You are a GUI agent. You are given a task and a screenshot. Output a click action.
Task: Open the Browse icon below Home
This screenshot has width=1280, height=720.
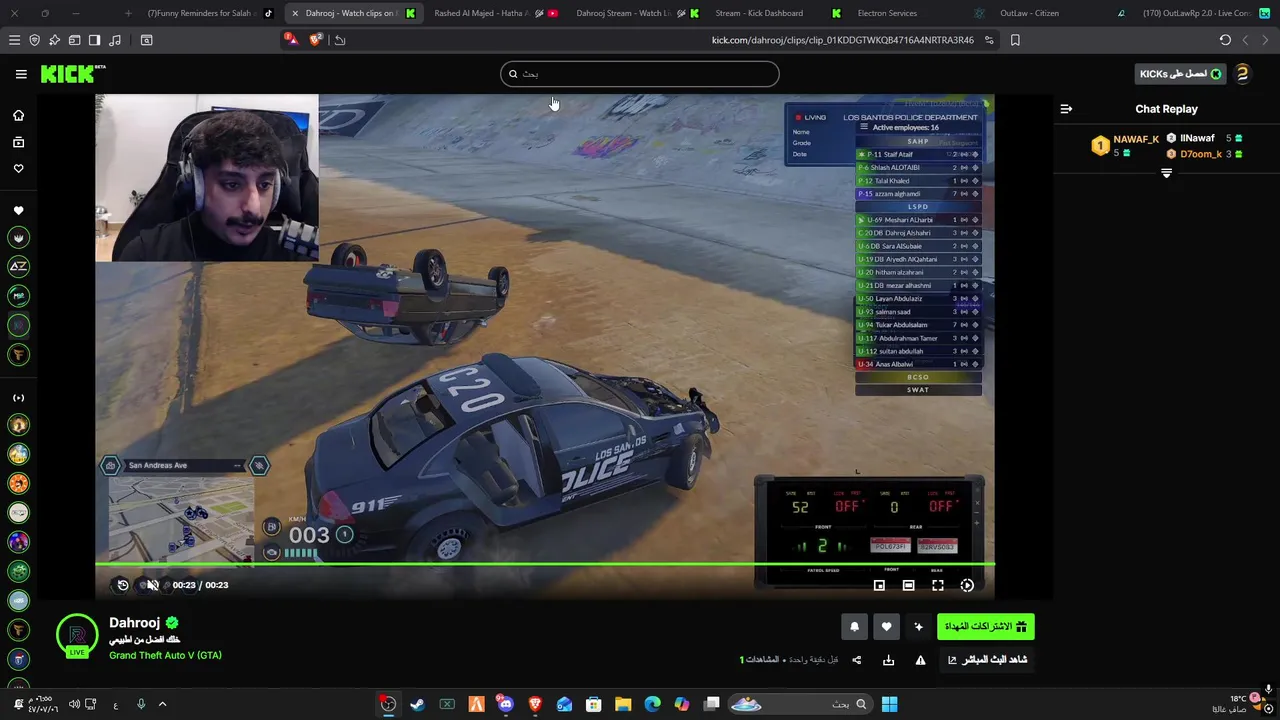(x=18, y=142)
